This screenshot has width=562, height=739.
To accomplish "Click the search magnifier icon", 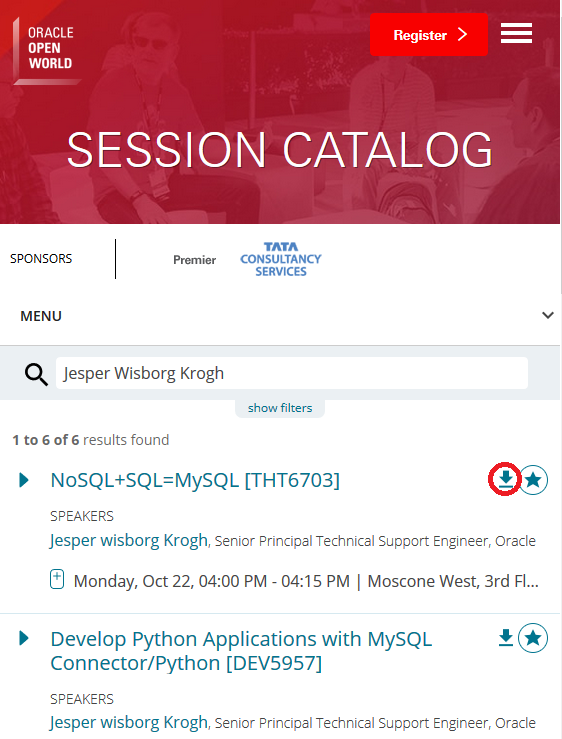I will click(36, 375).
